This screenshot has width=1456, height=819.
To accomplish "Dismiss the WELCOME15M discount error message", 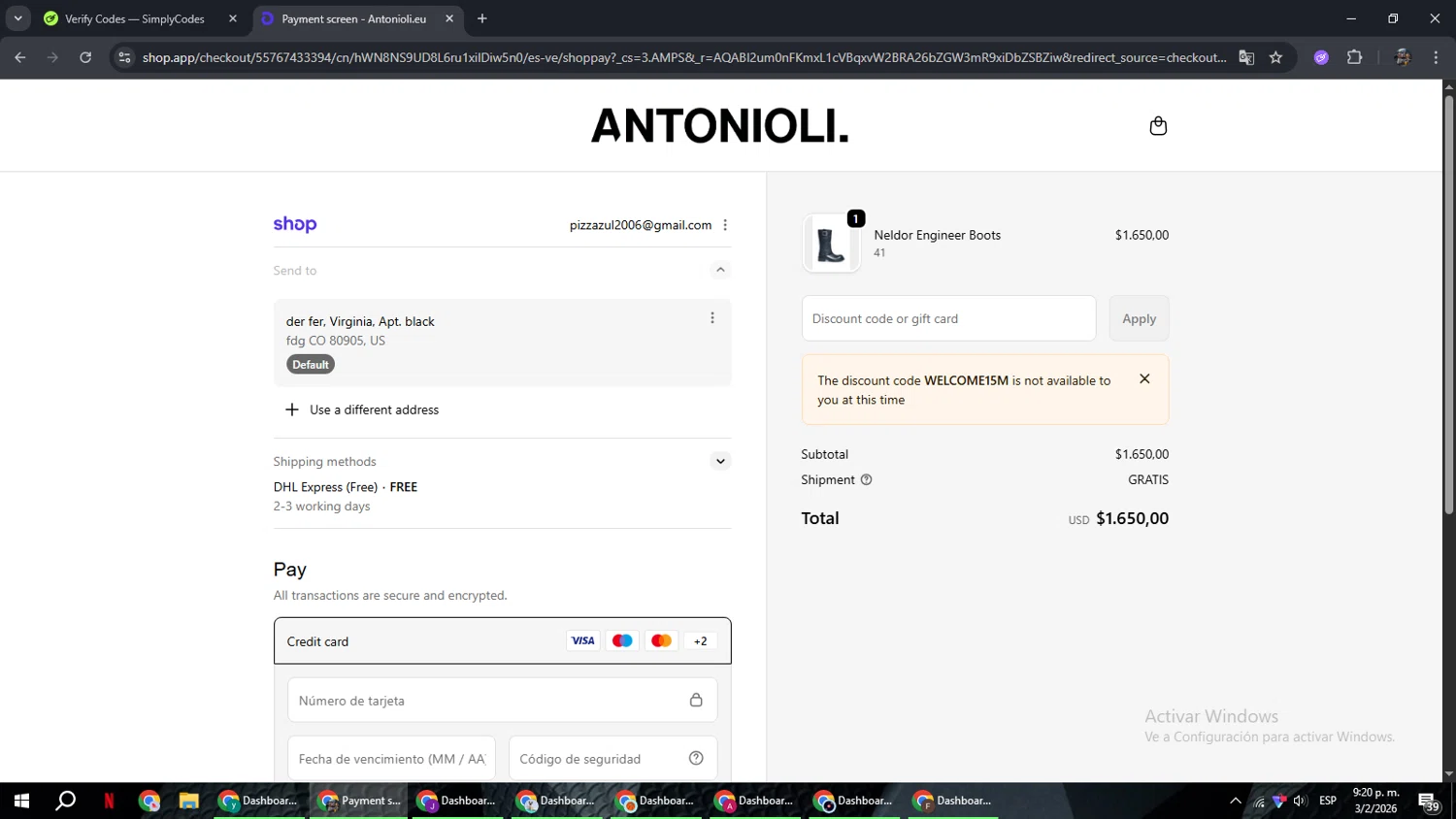I will [1144, 379].
